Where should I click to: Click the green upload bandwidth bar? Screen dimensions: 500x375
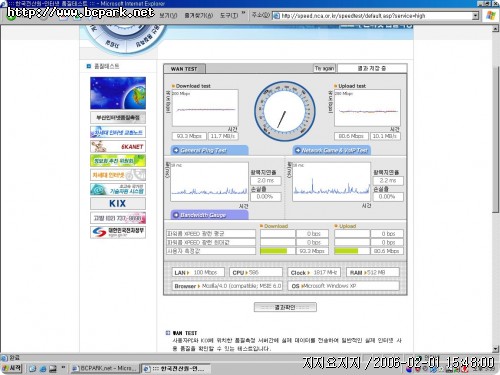[x=346, y=251]
